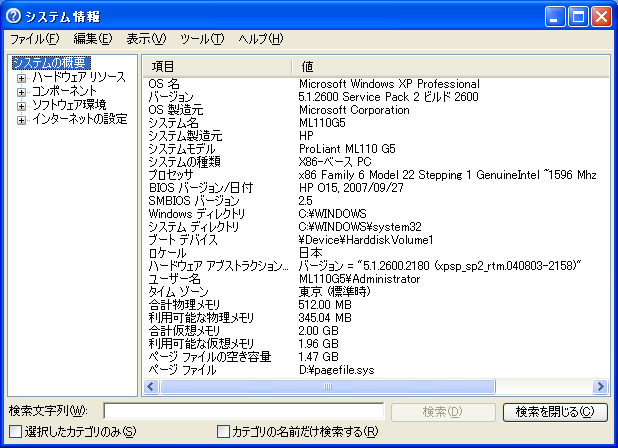Screen dimensions: 618x448
Task: Select the タイム ゾーン row label
Action: [178, 292]
